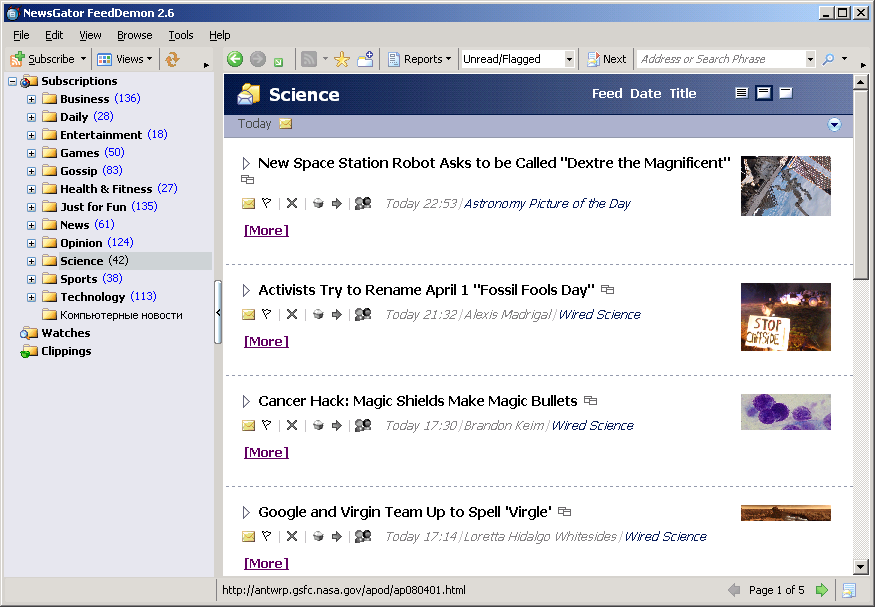
Task: Click the gray Forward navigation button
Action: 258,59
